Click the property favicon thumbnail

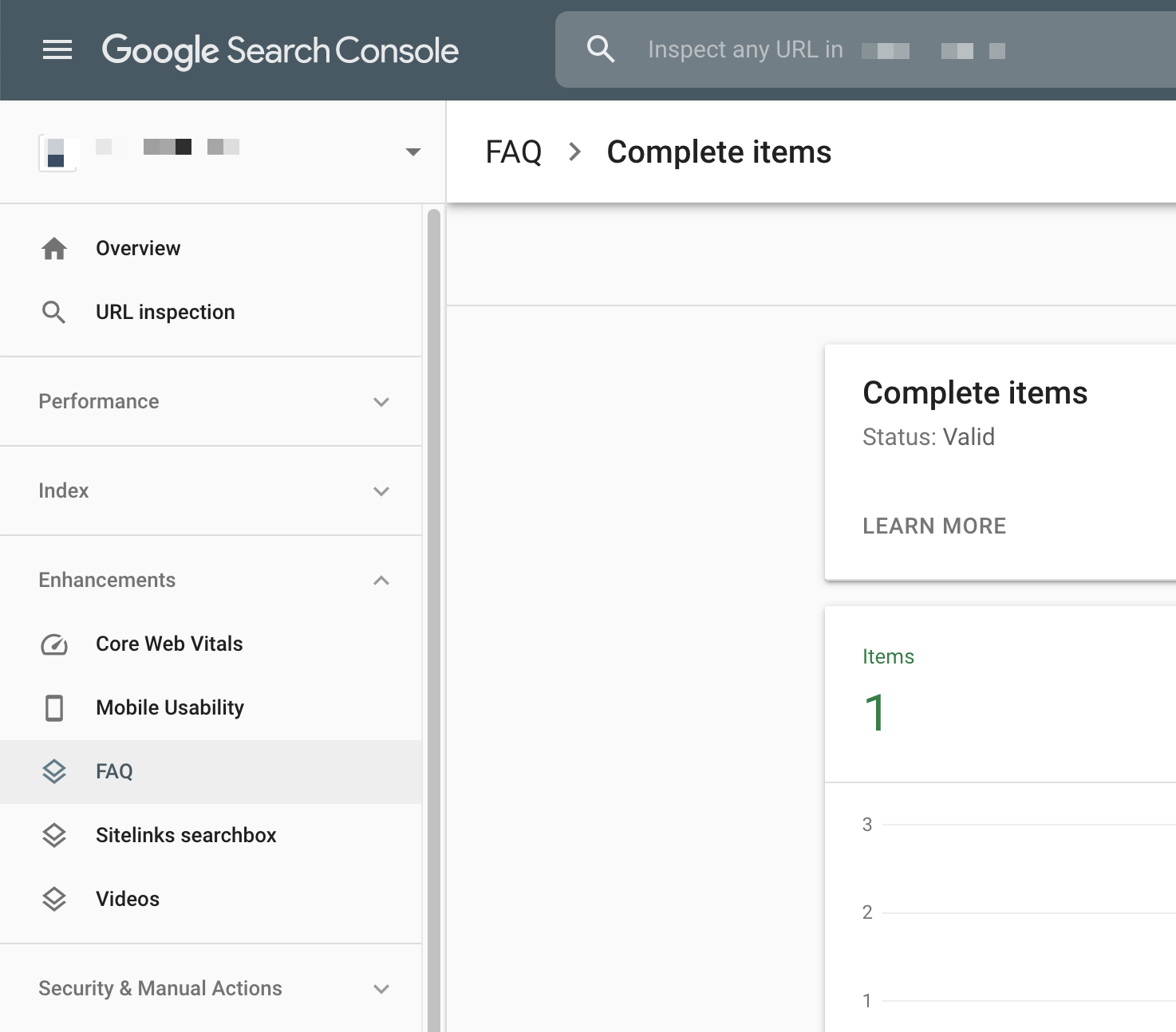pos(57,152)
